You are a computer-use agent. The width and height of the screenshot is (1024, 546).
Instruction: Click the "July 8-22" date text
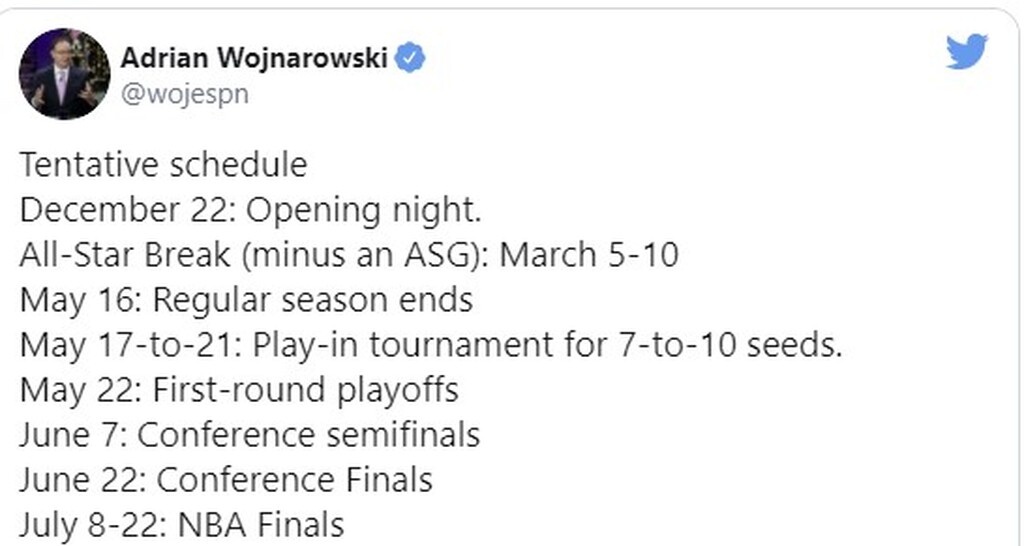83,525
